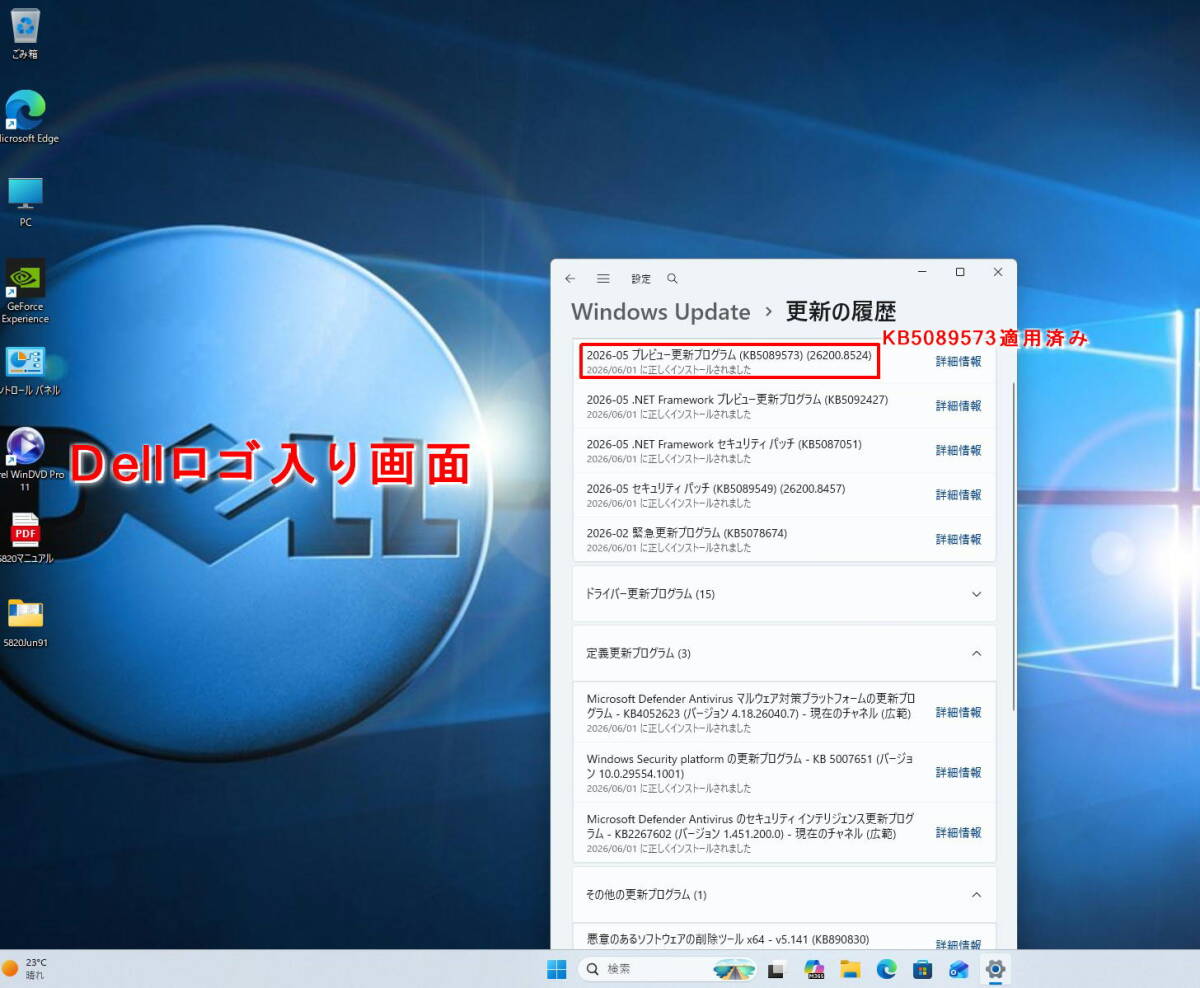The image size is (1200, 988).
Task: Open details link for KB890830 removal tool
Action: coord(958,944)
